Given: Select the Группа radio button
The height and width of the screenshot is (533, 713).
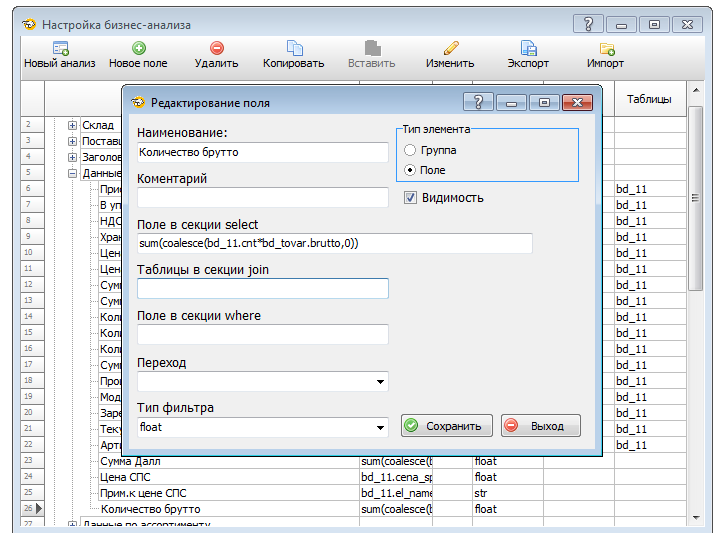Looking at the screenshot, I should (410, 150).
